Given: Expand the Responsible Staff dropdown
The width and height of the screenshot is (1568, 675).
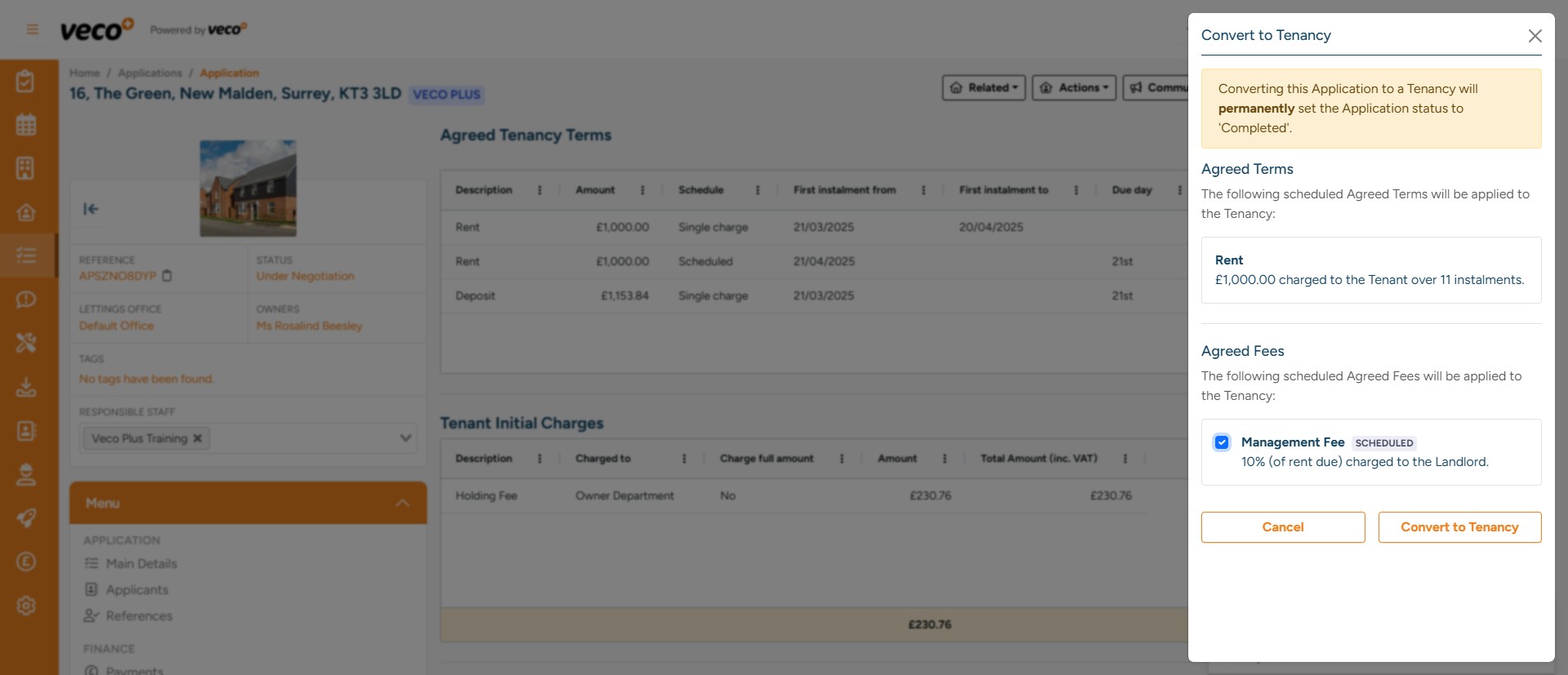Looking at the screenshot, I should pos(406,438).
